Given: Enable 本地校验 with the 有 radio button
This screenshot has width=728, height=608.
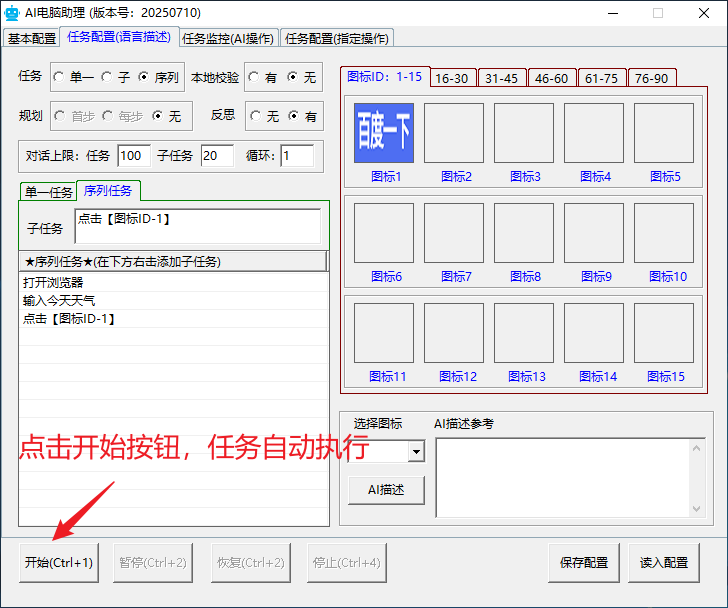Looking at the screenshot, I should [254, 77].
